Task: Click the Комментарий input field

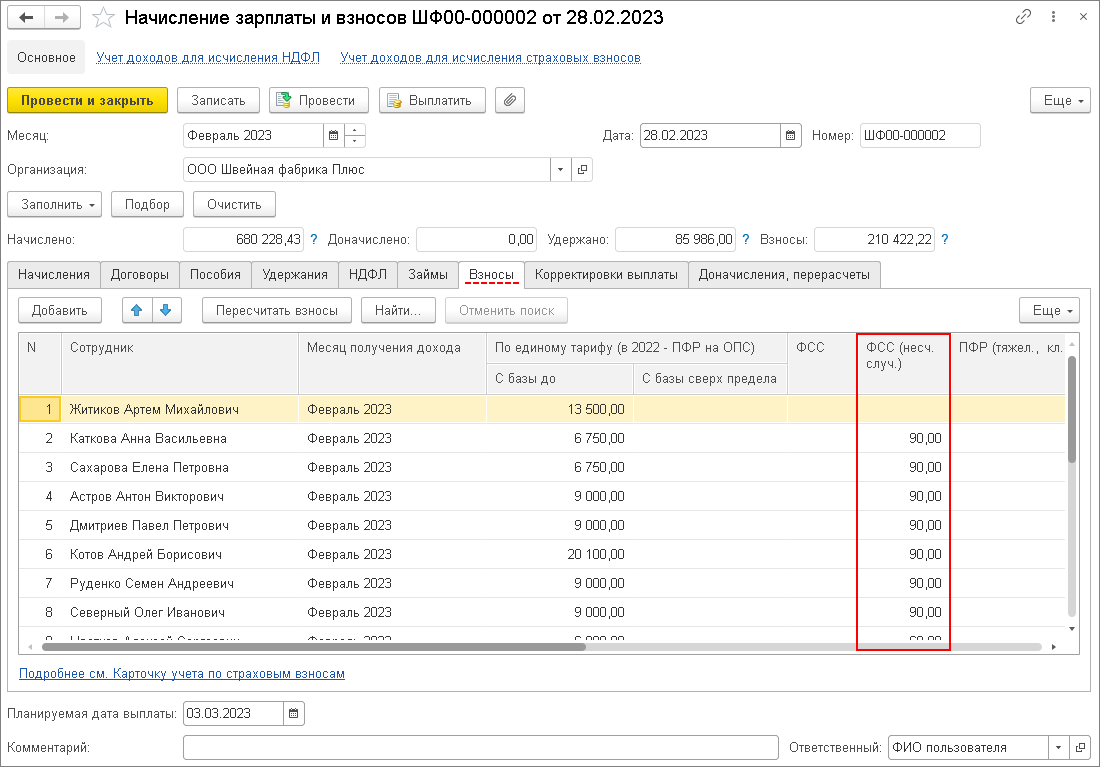Action: point(481,748)
